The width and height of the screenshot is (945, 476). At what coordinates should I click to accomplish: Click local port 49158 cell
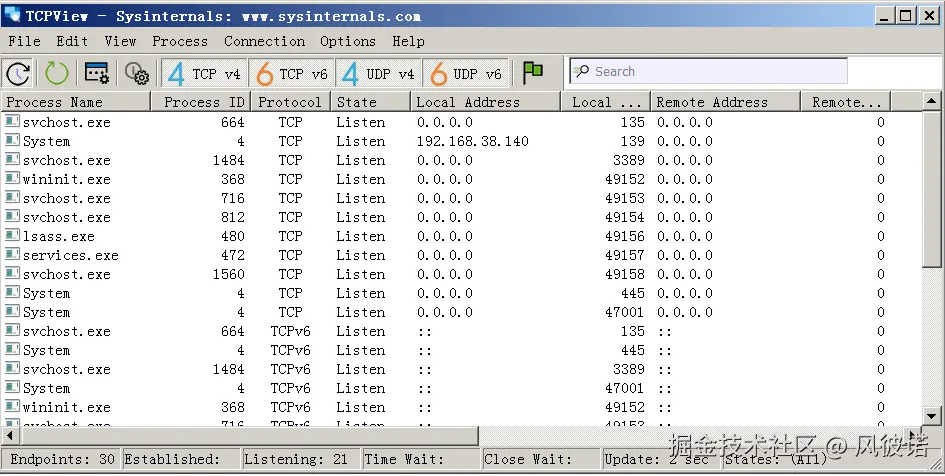point(625,274)
